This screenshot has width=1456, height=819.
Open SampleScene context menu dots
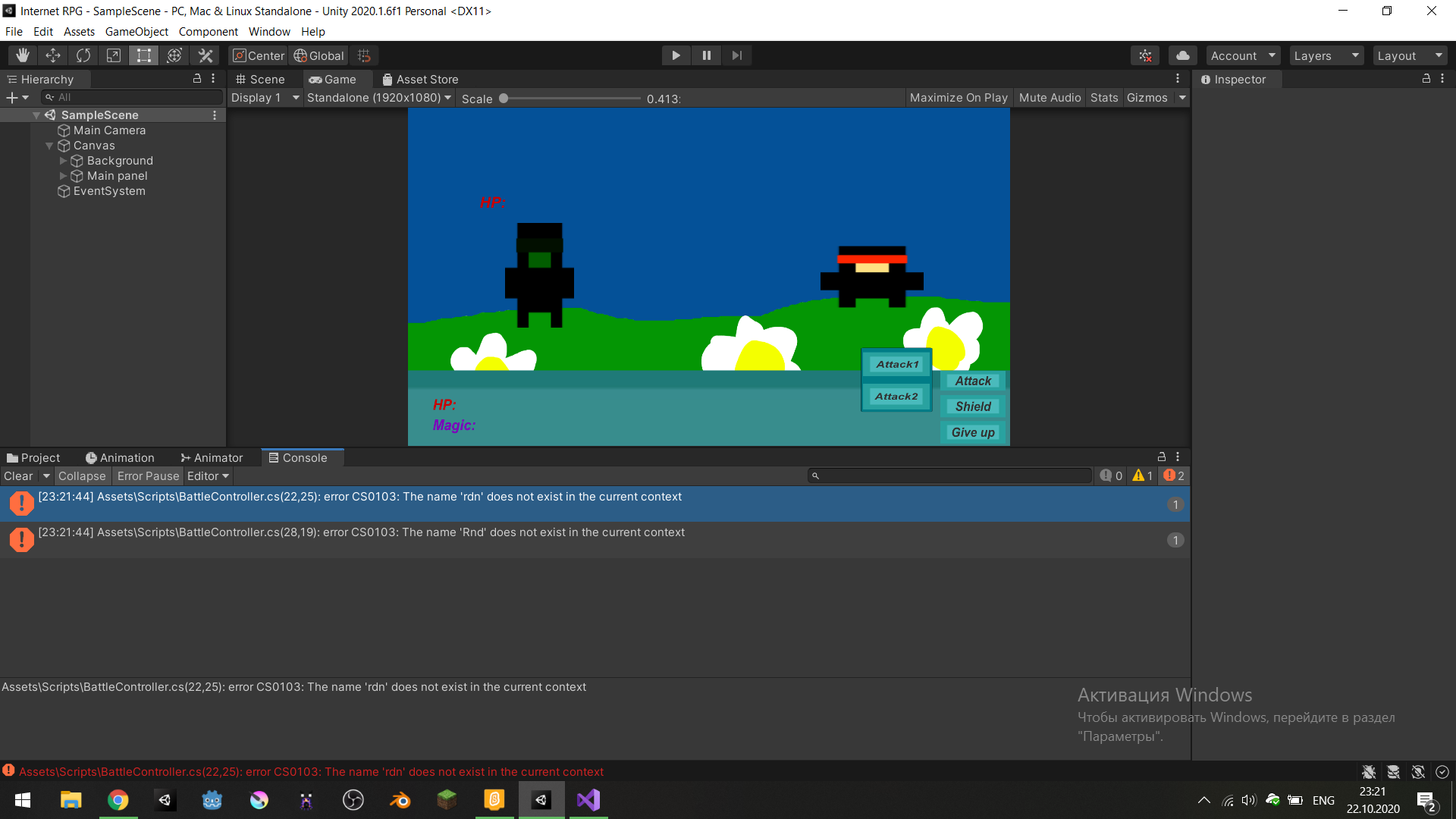215,115
